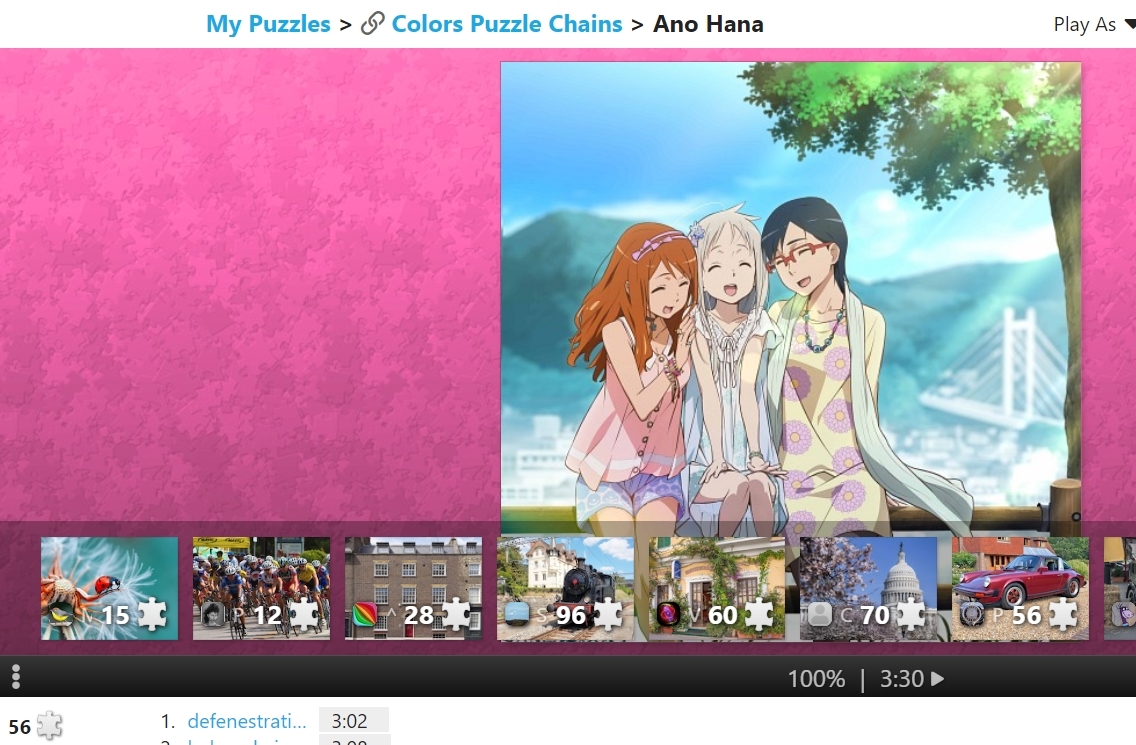This screenshot has width=1136, height=745.
Task: Open the brick building puzzle with 28 pieces
Action: pyautogui.click(x=414, y=588)
